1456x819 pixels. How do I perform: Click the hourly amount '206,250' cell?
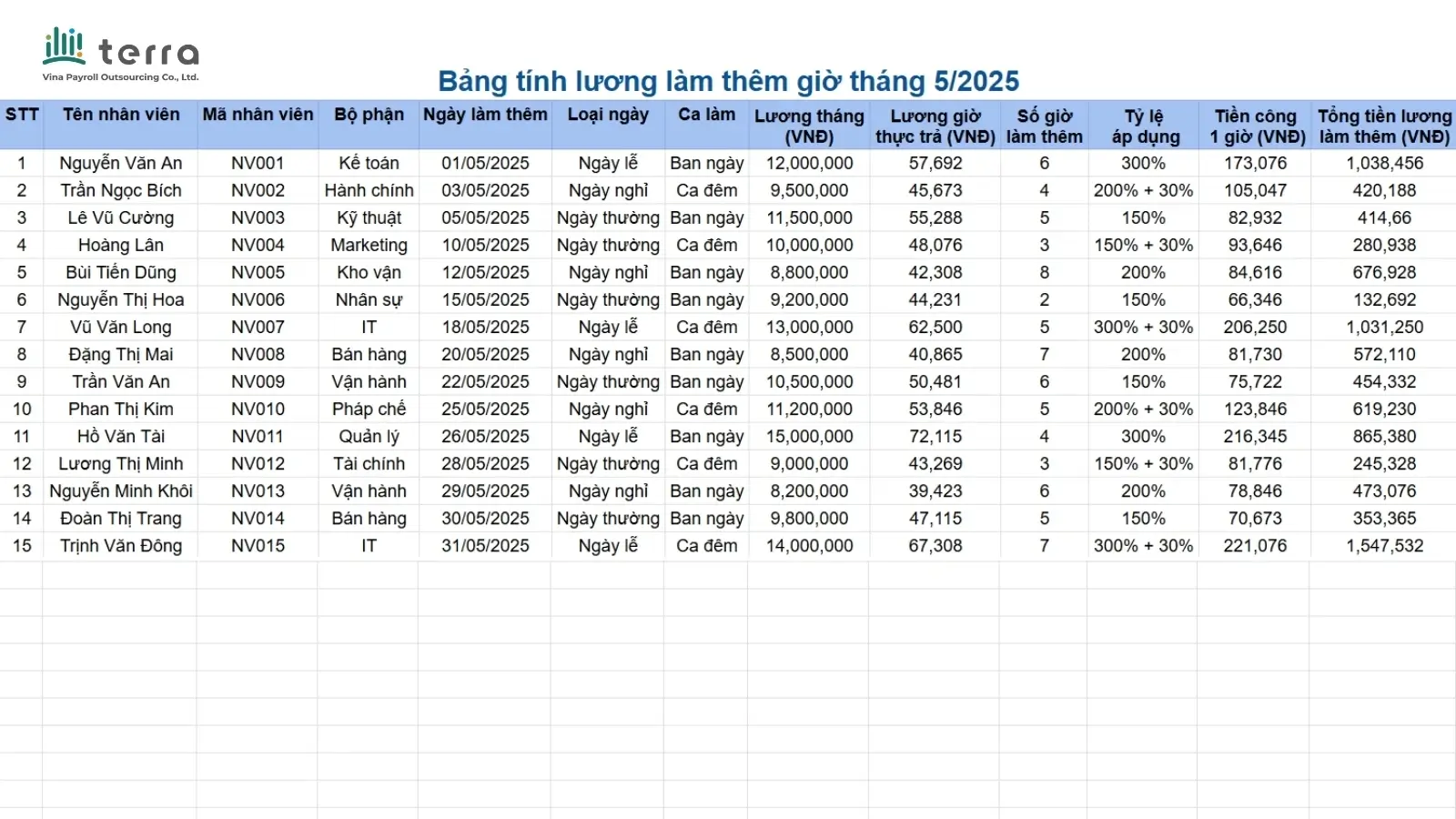(1255, 327)
